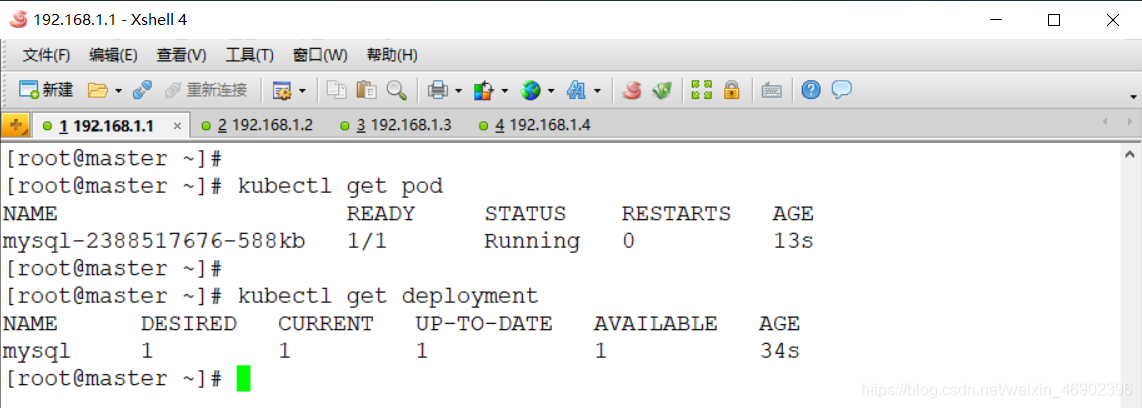Click the AVAILABLE column header
Viewport: 1142px width, 408px height.
655,323
